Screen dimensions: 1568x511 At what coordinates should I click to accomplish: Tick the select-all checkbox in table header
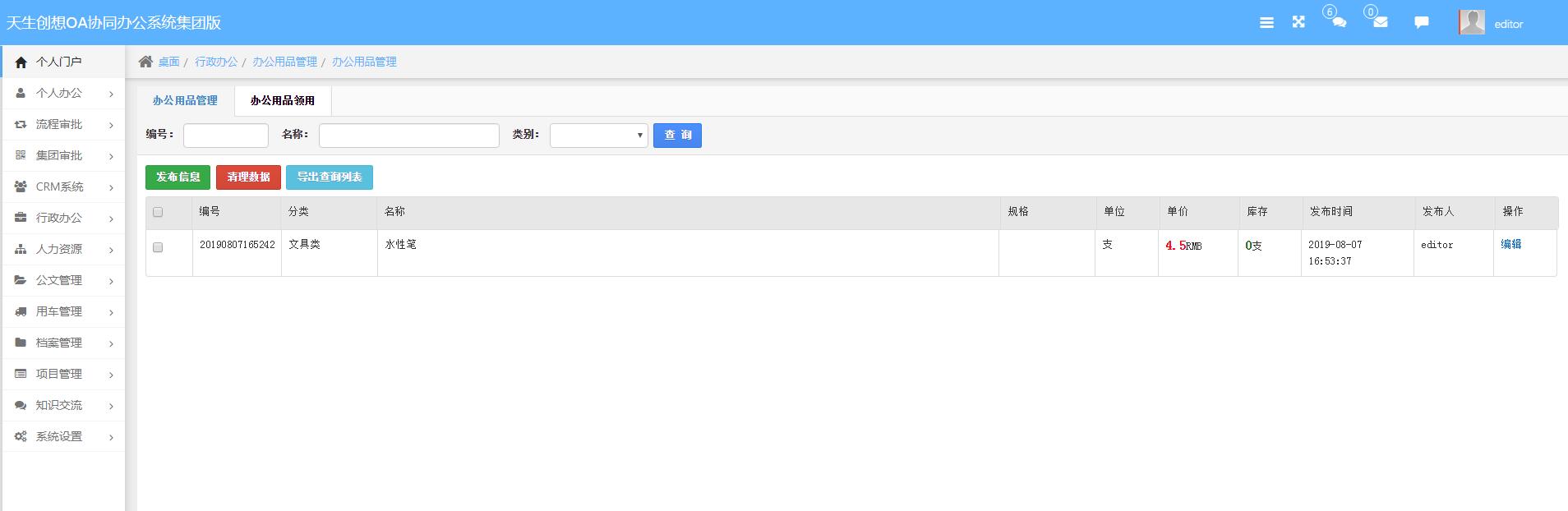coord(158,212)
